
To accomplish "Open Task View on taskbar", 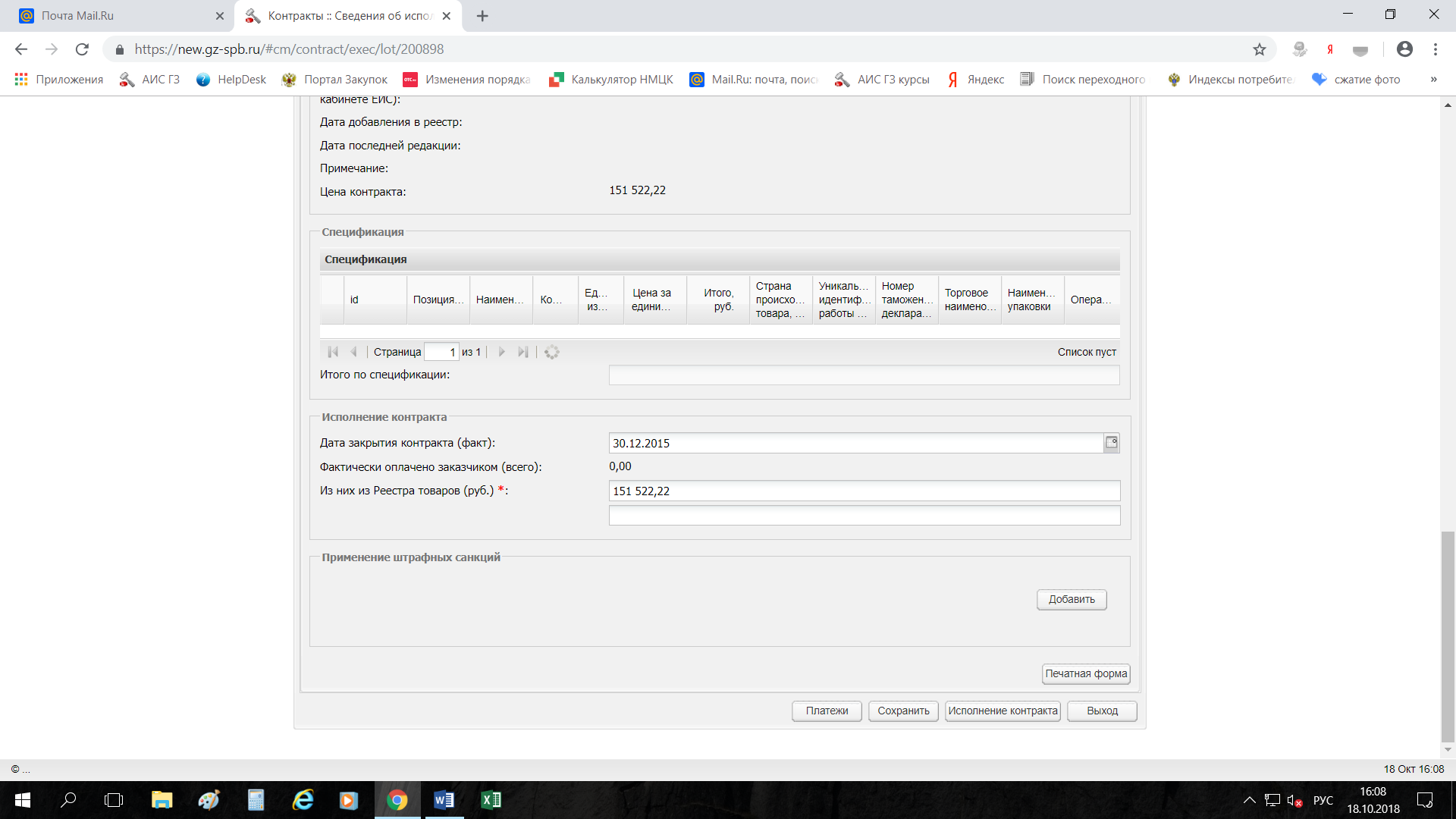I will [114, 800].
